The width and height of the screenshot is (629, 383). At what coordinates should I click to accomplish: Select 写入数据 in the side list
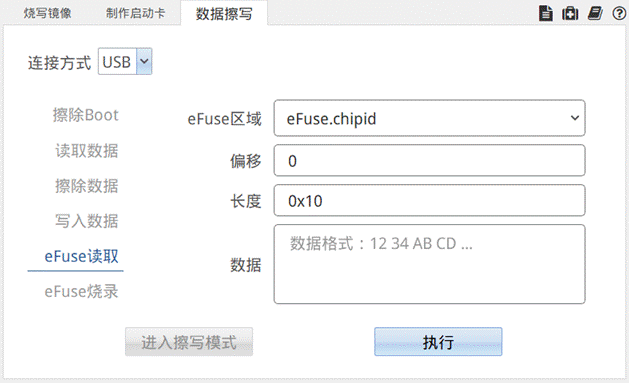tap(87, 221)
